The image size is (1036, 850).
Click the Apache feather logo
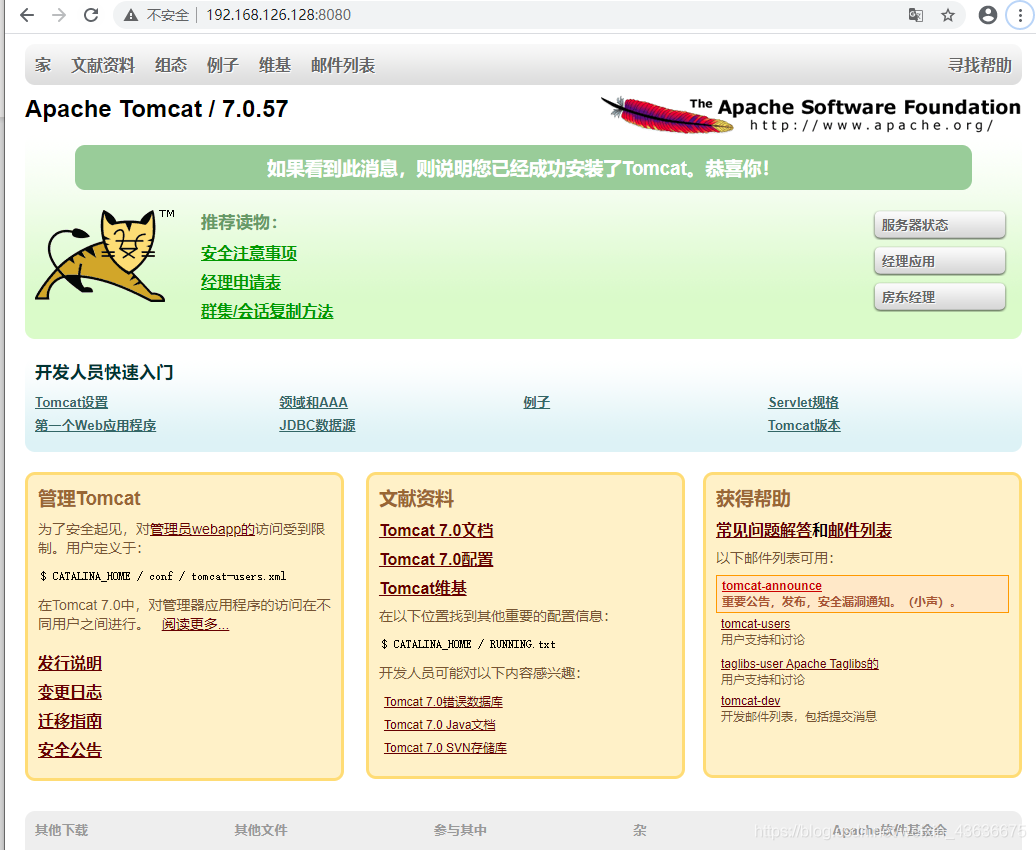click(x=667, y=114)
